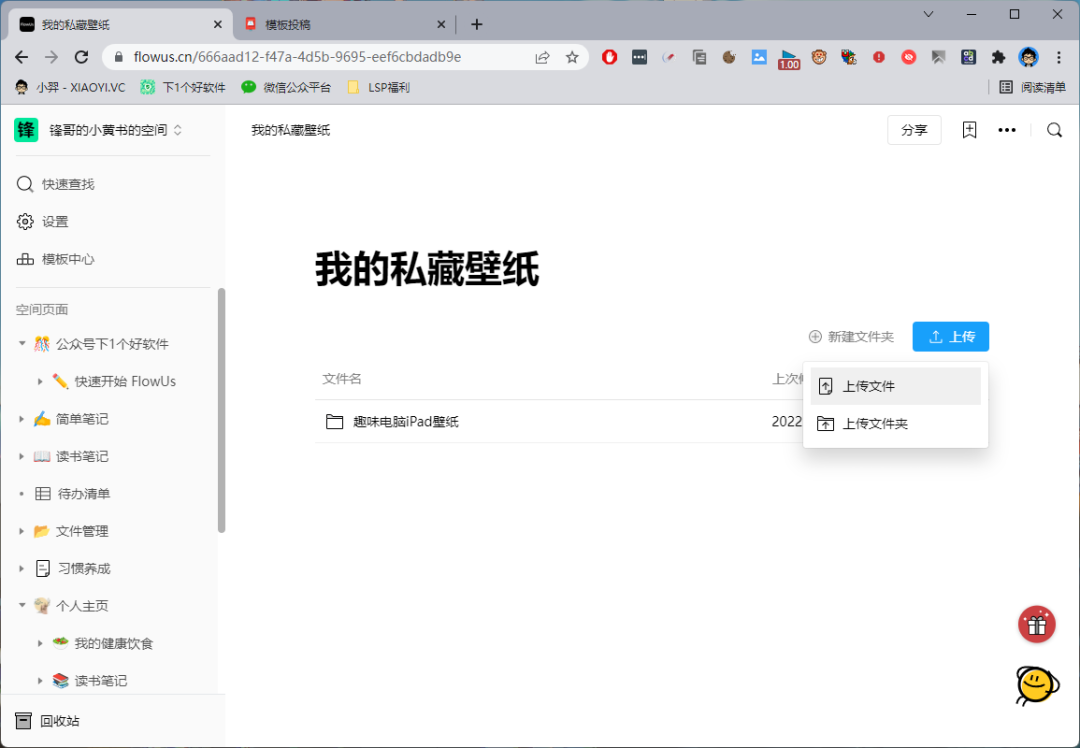Click the bookmark star in address bar
The width and height of the screenshot is (1080, 748).
tap(572, 57)
